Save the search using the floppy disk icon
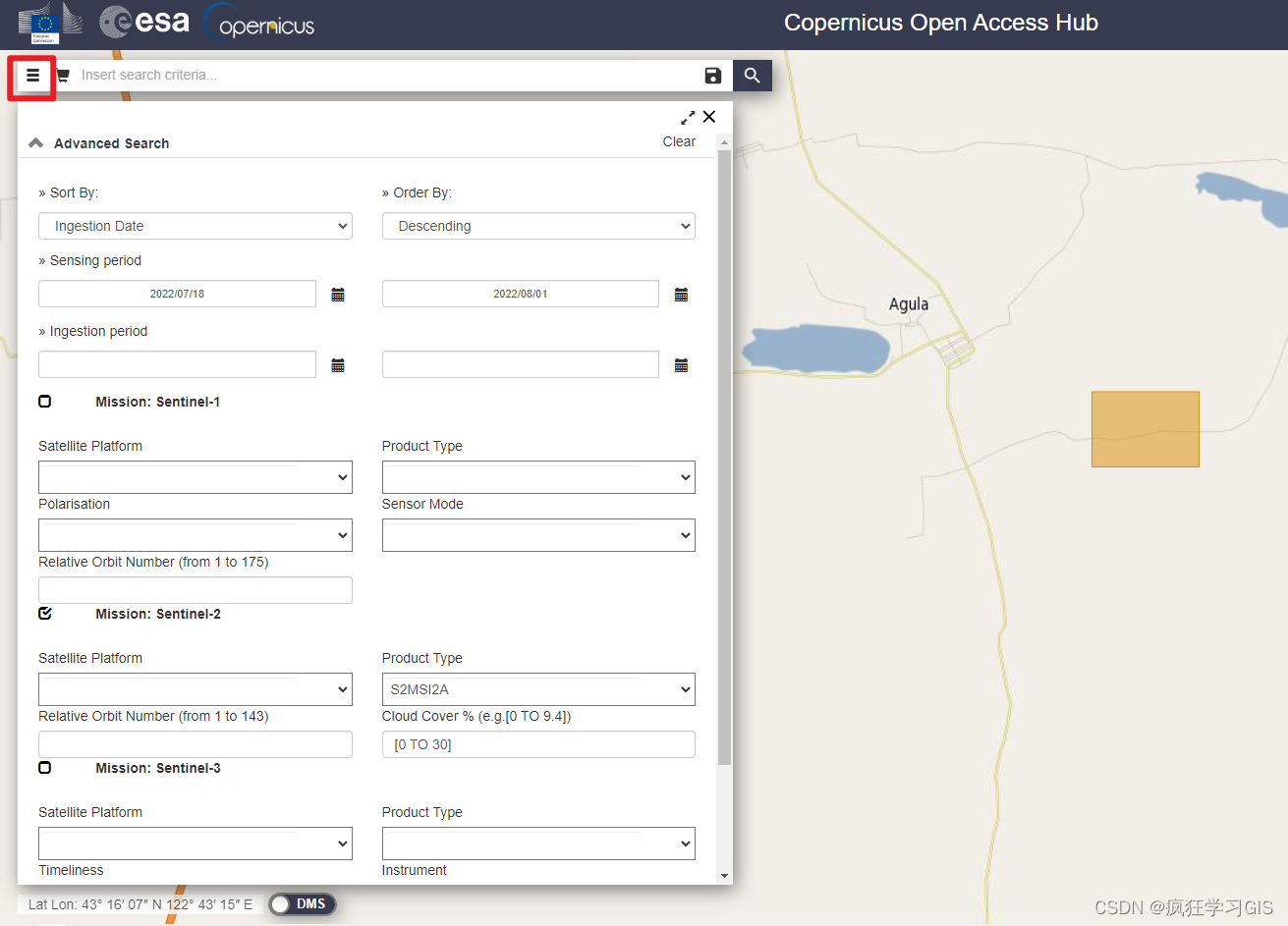Screen dimensions: 1288x926 [713, 76]
